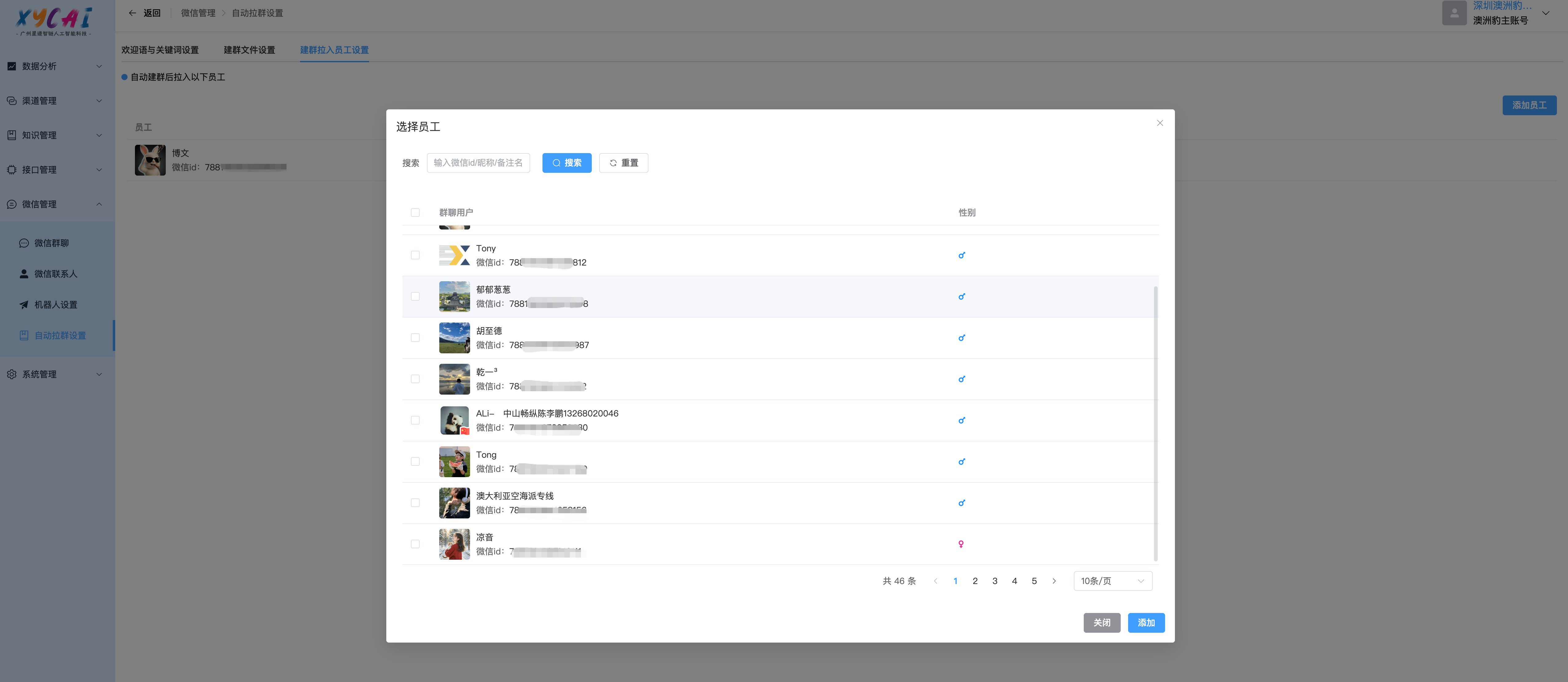Click the 系统管理 gear icon

pyautogui.click(x=12, y=375)
